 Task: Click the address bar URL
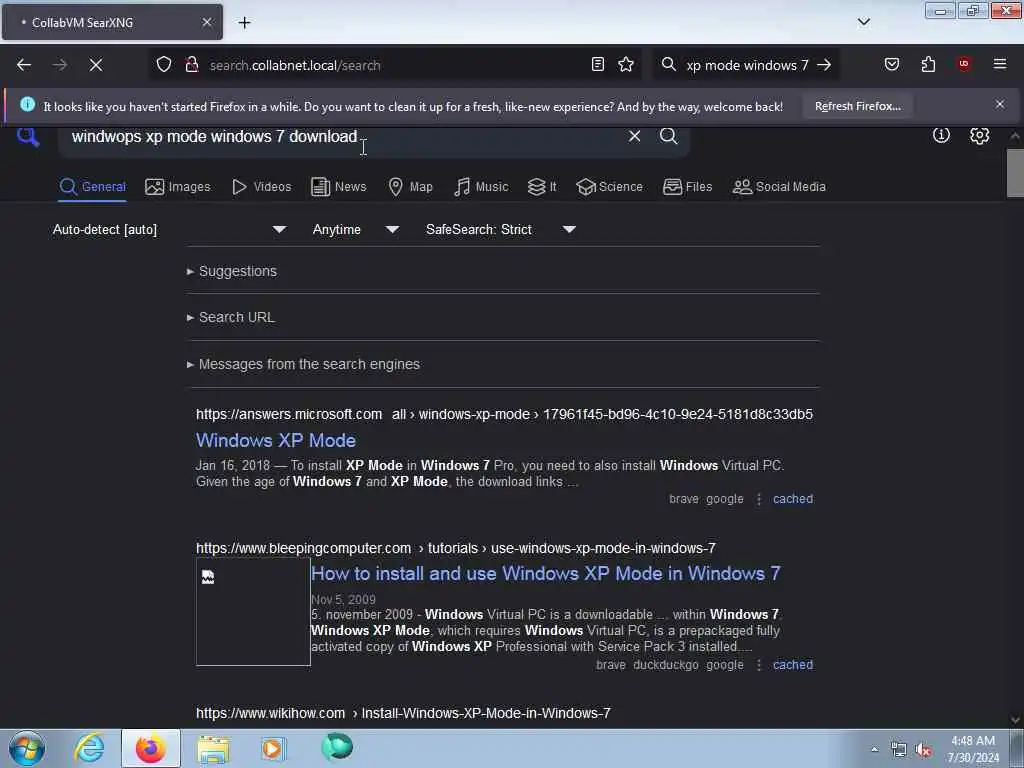point(295,65)
